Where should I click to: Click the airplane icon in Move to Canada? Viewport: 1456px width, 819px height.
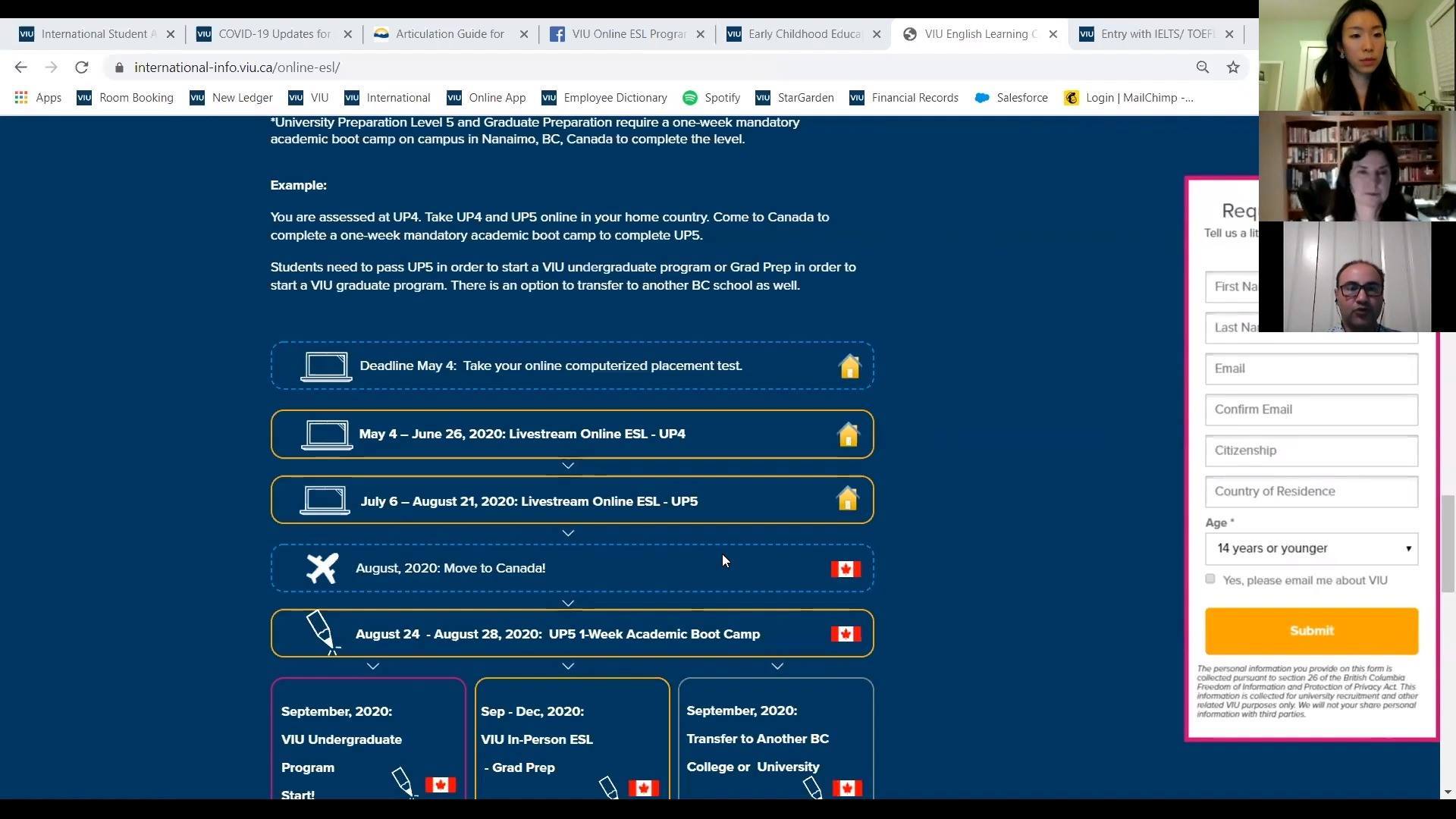tap(322, 568)
